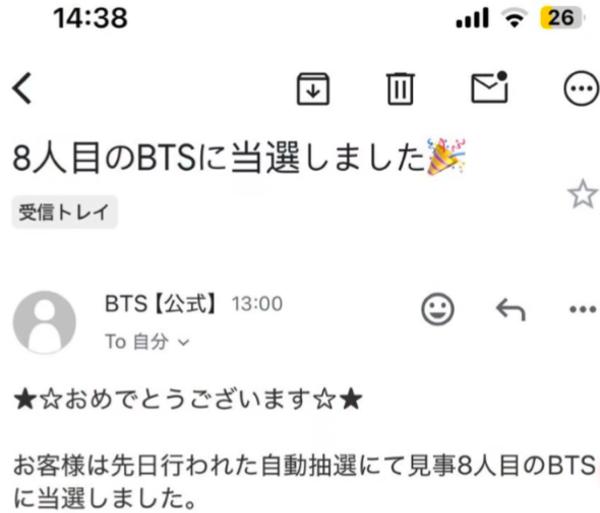600x513 pixels.
Task: Tap the BTS【公式】 sender name
Action: (161, 304)
